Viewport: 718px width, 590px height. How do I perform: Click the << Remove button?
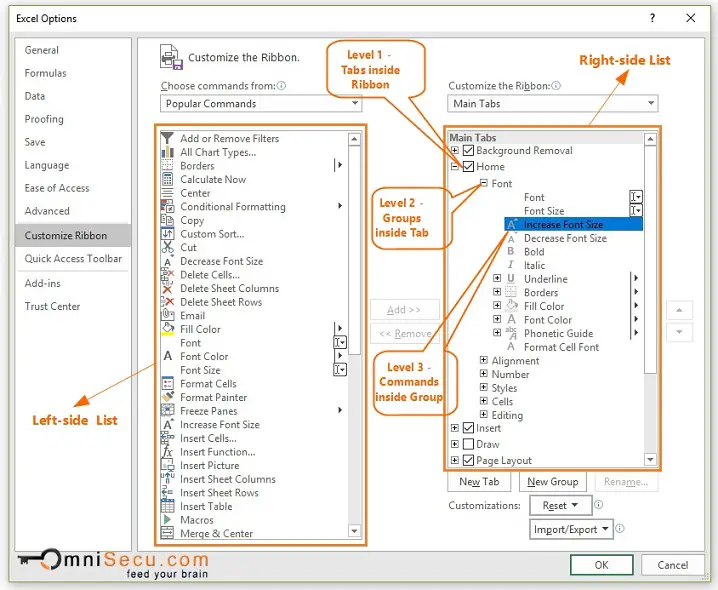pyautogui.click(x=404, y=333)
